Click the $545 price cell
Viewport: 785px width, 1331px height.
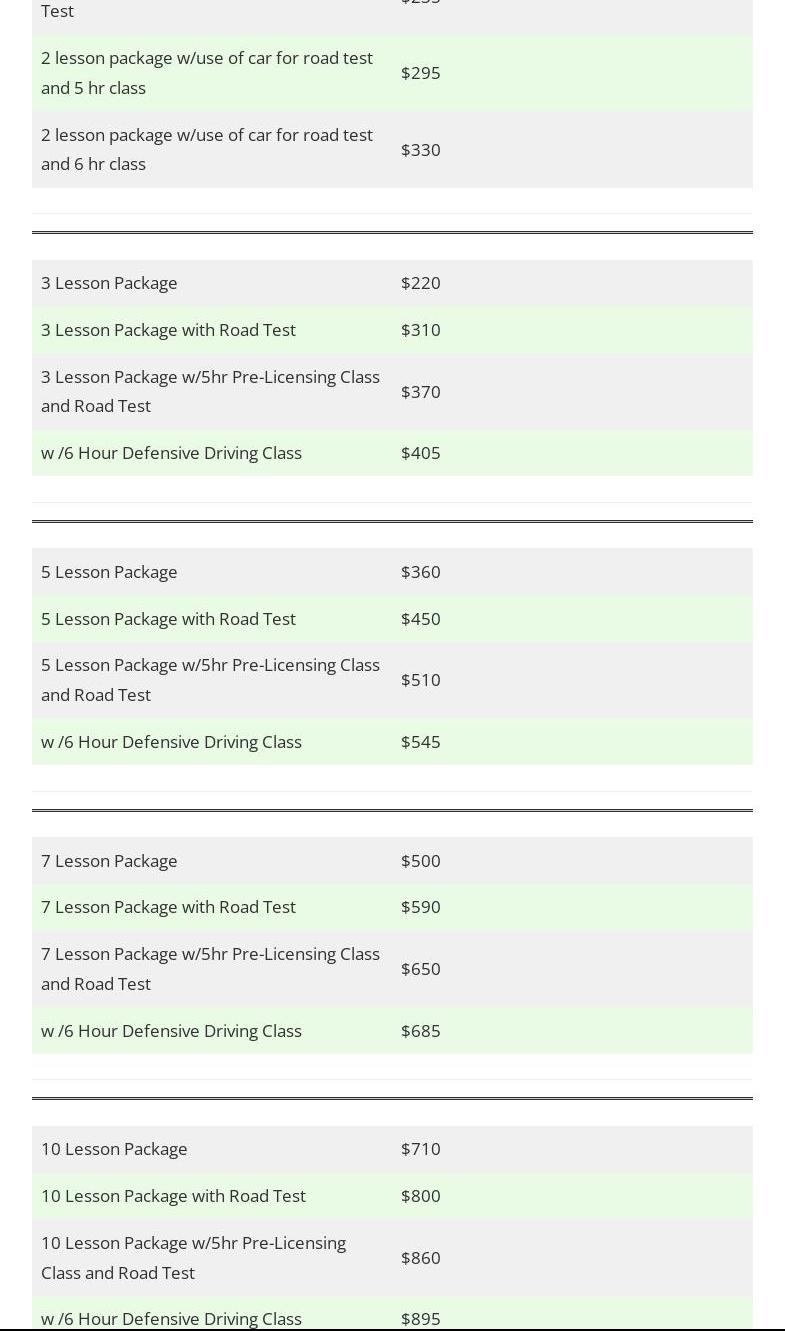coord(420,742)
